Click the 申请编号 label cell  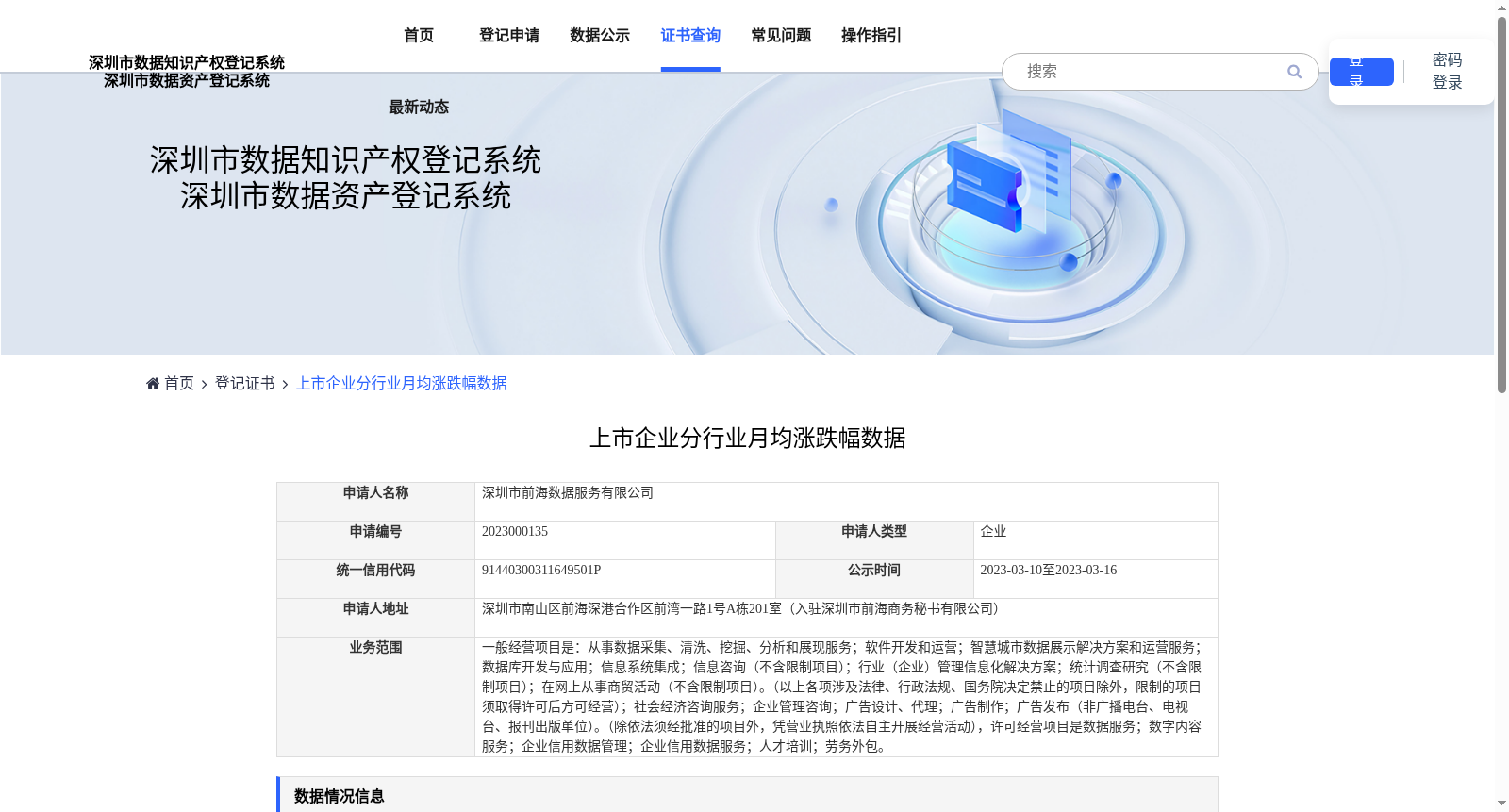tap(375, 540)
